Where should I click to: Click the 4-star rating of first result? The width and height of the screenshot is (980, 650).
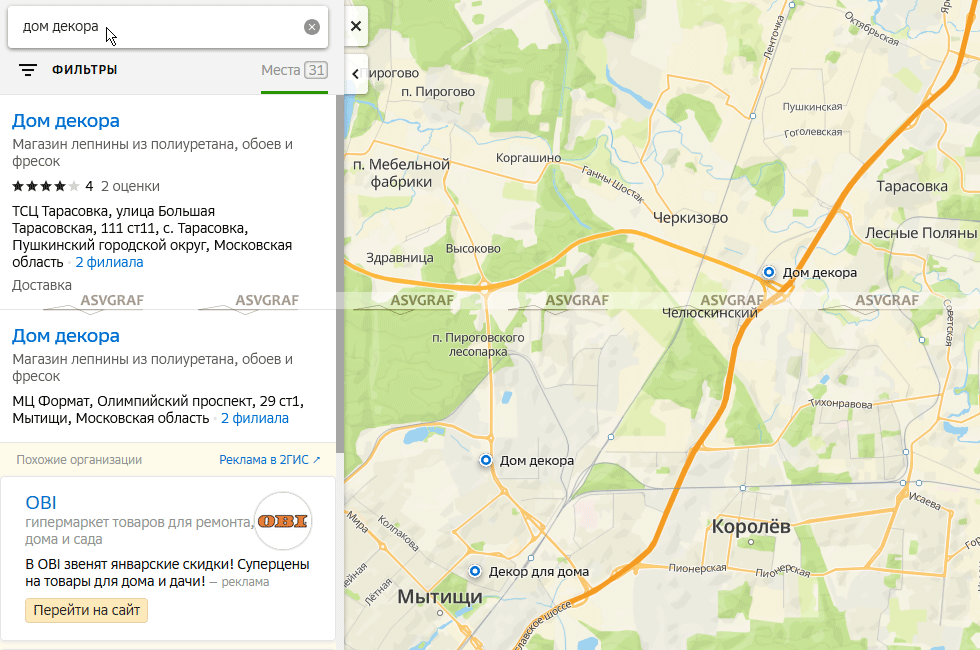[x=46, y=186]
